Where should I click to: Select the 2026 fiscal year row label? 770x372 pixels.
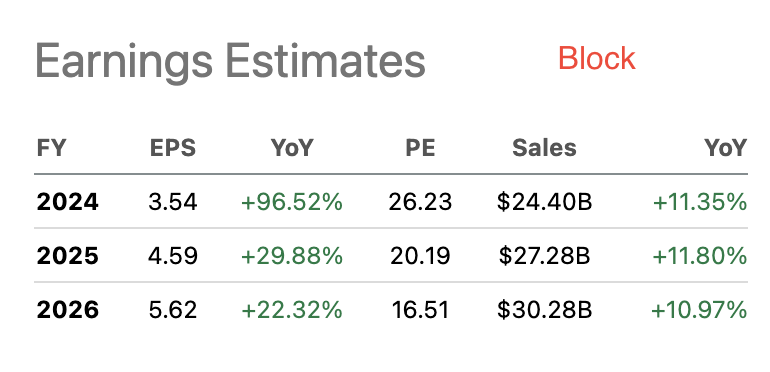(x=68, y=310)
